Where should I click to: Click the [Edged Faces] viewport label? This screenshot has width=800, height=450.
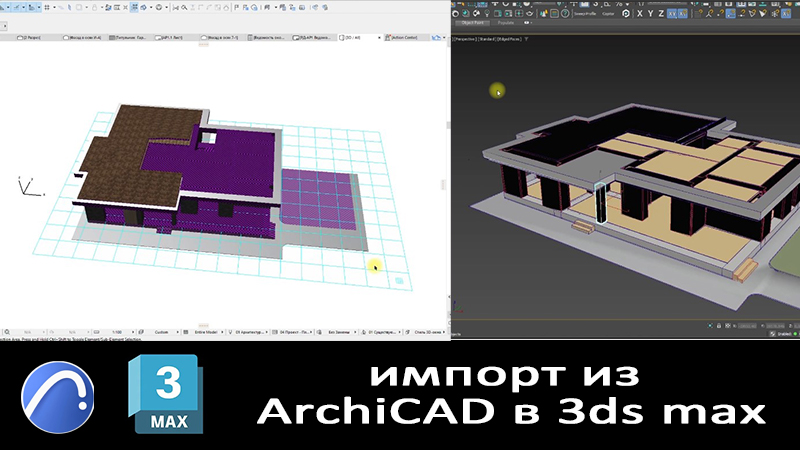[x=509, y=39]
